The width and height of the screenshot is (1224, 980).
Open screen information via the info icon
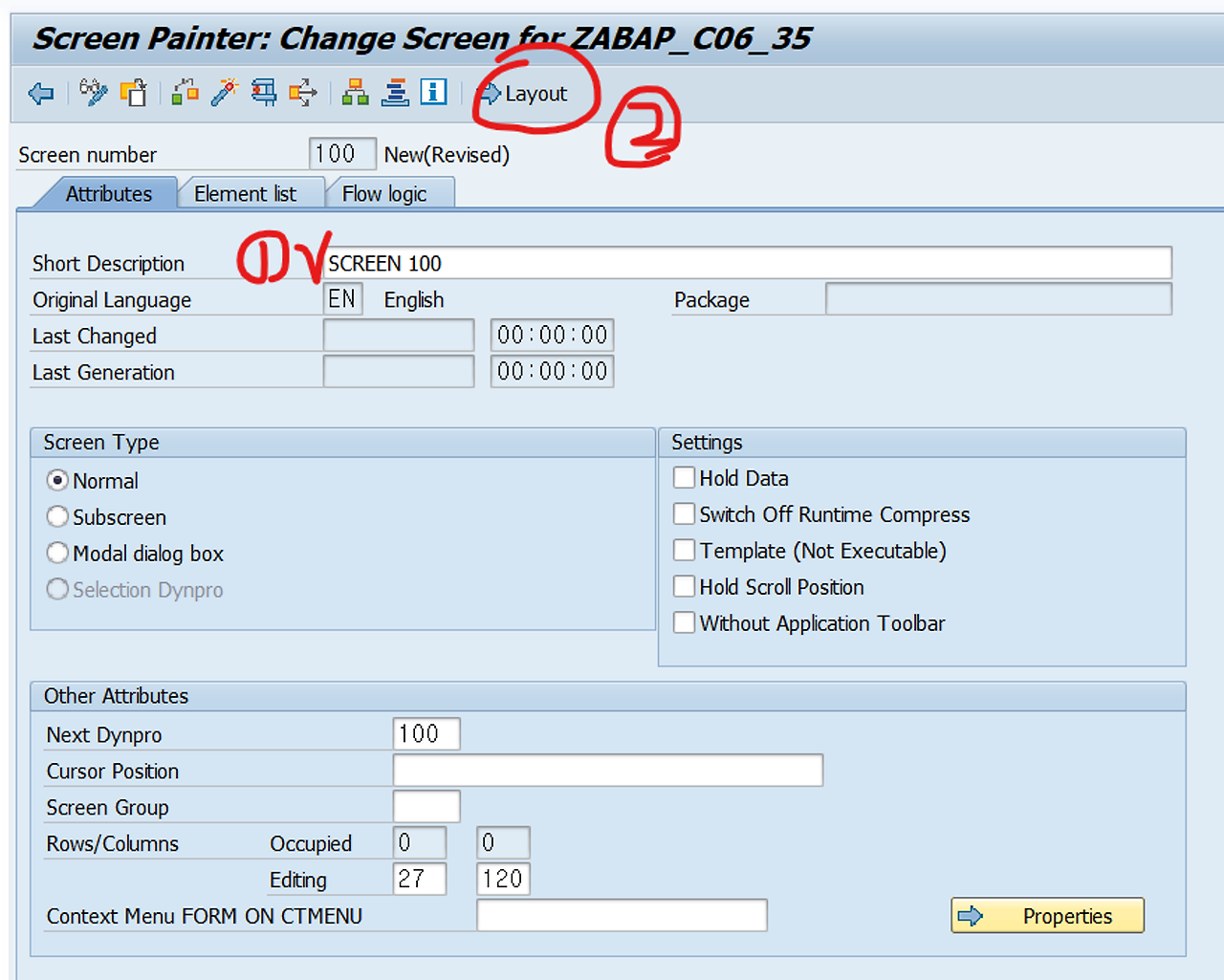pyautogui.click(x=433, y=92)
